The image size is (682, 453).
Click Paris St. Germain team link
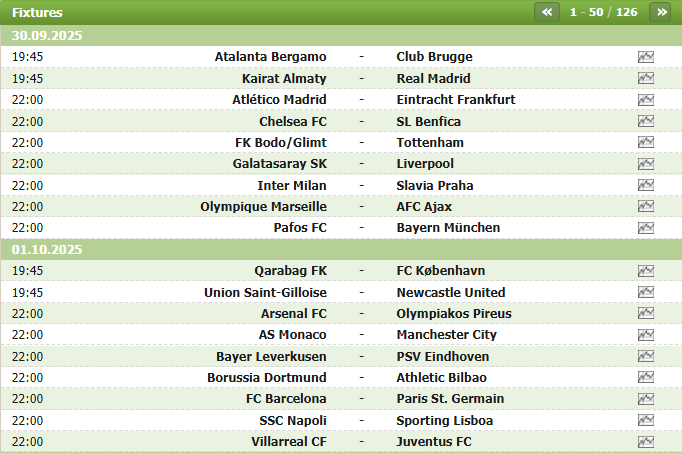450,399
